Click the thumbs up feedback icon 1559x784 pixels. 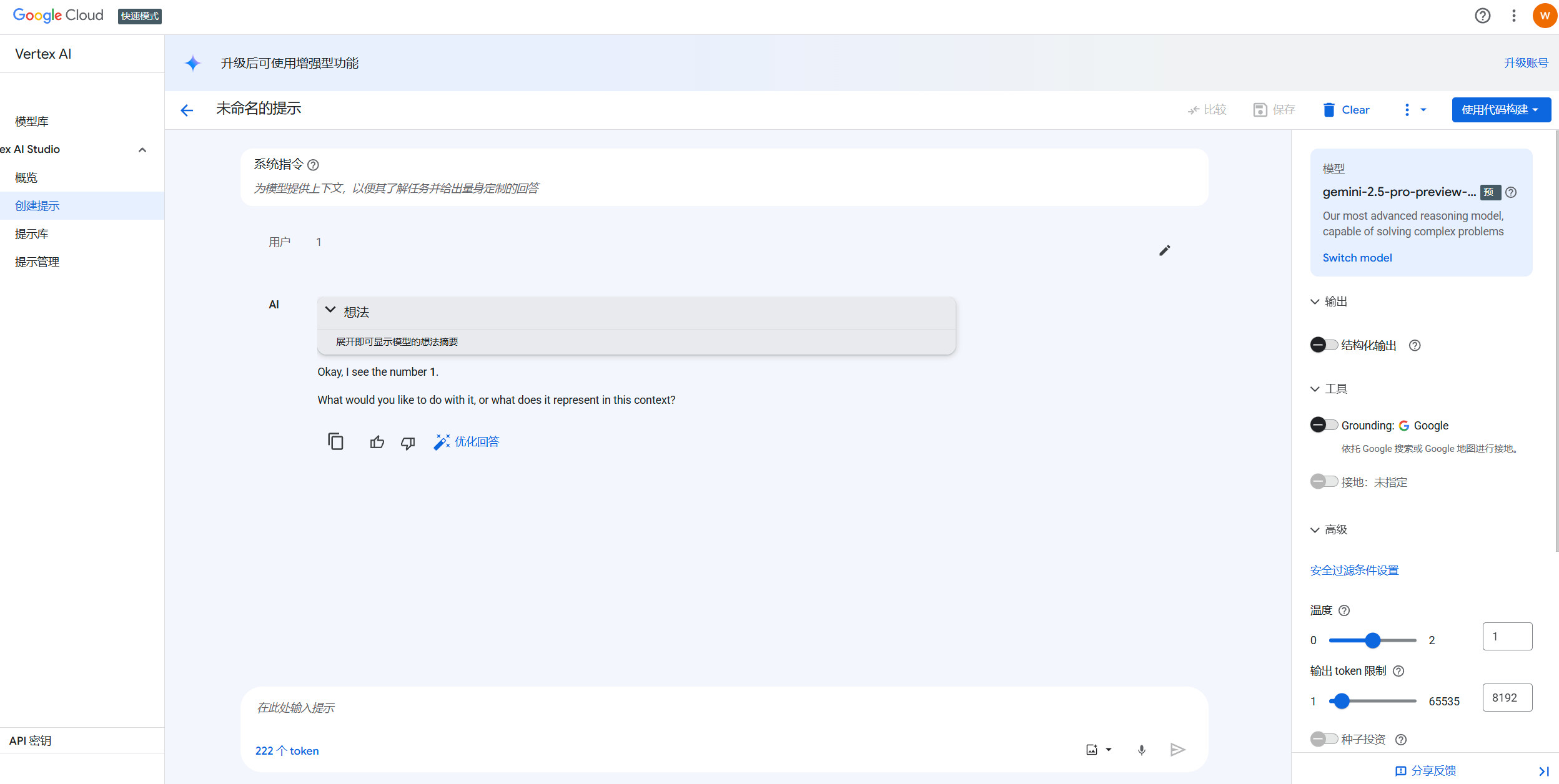pos(377,443)
